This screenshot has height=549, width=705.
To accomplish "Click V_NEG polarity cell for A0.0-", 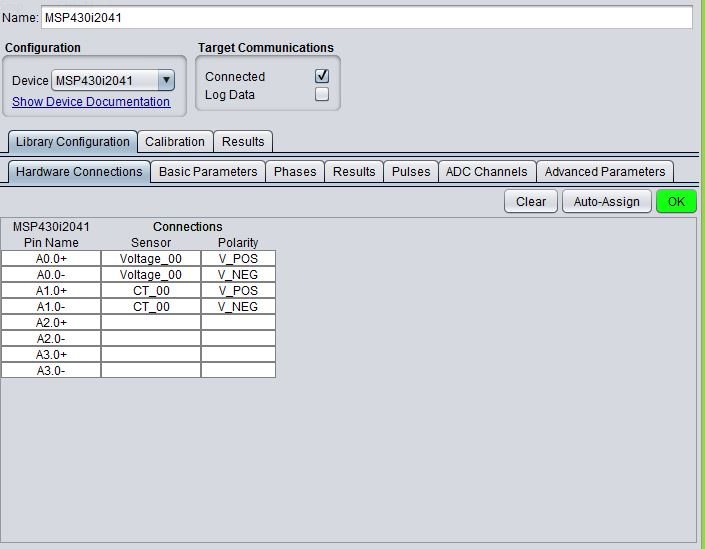I will click(x=238, y=275).
